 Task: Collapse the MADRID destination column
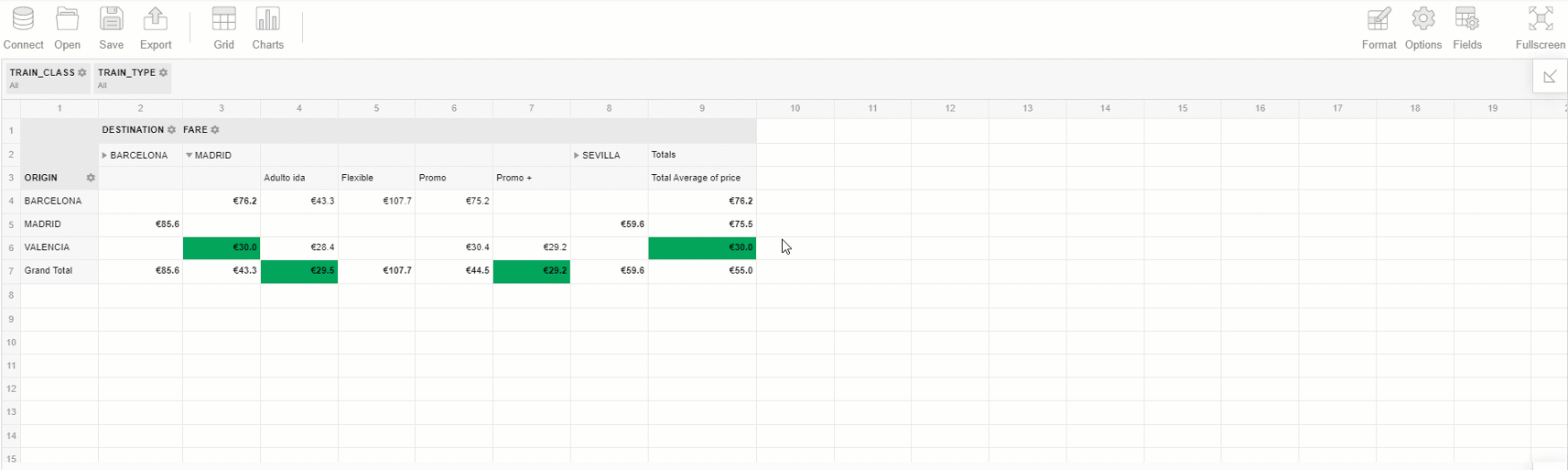189,156
